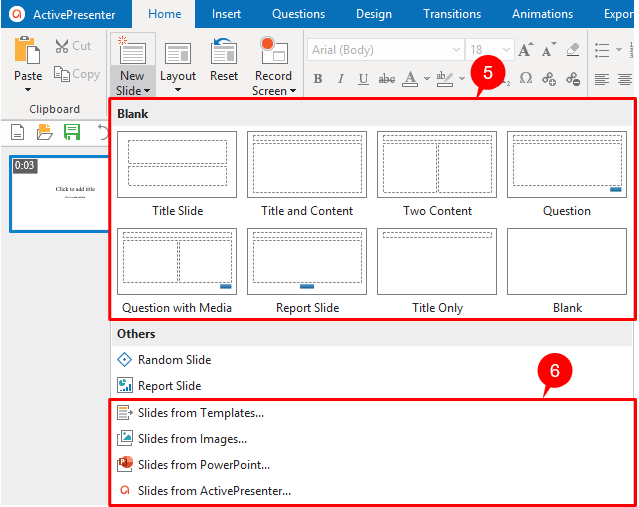Click the Record Screen icon
This screenshot has height=507, width=639.
pos(274,51)
